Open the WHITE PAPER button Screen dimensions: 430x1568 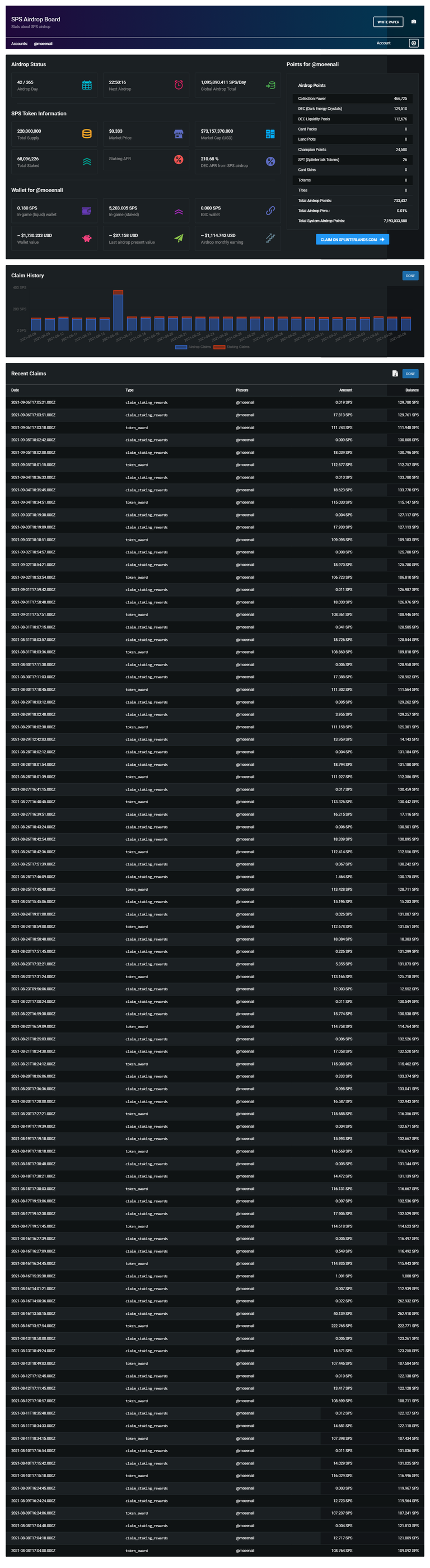[x=388, y=22]
